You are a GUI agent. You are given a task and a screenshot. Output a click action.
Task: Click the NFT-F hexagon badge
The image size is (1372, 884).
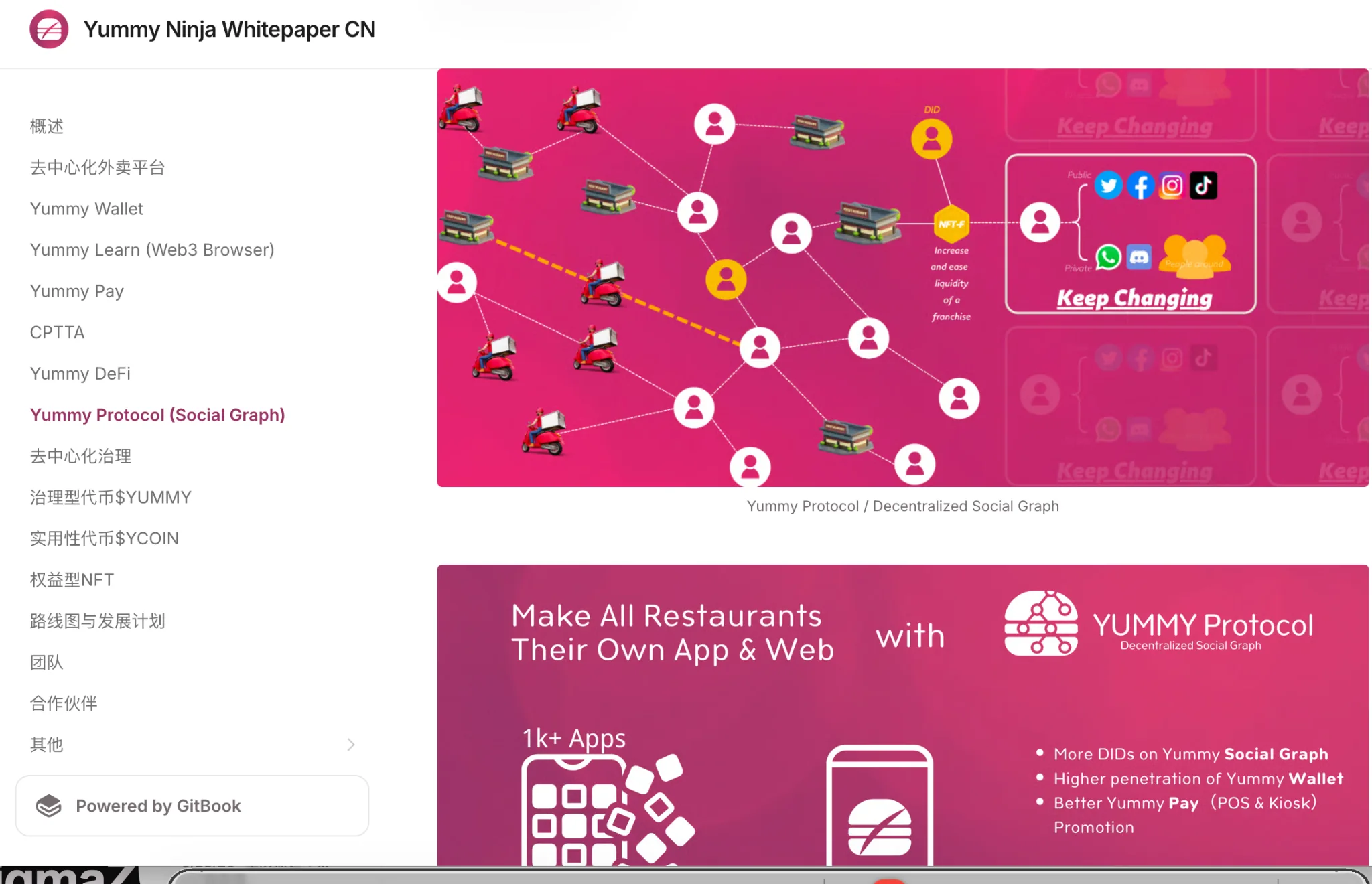(x=951, y=224)
